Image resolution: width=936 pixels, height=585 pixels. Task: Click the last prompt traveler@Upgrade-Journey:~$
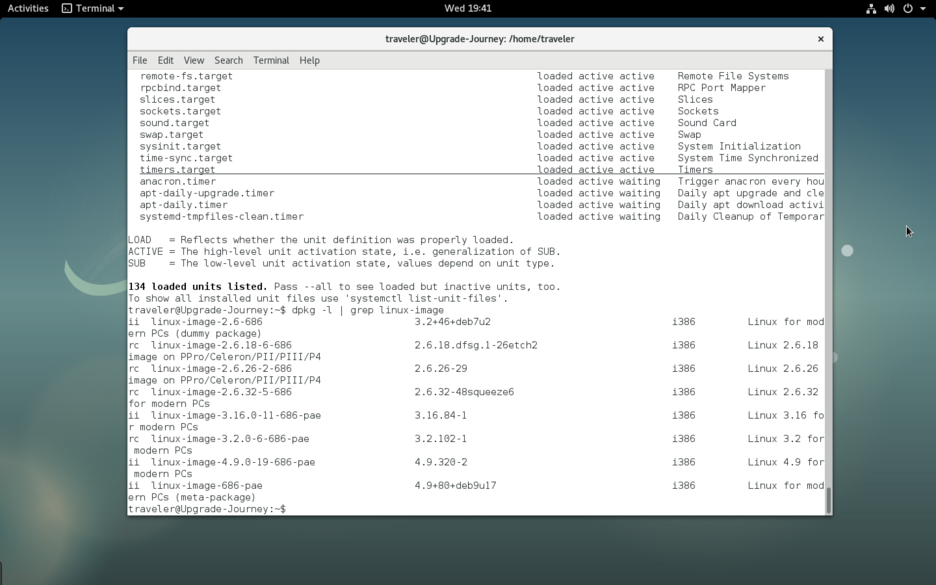[x=207, y=509]
